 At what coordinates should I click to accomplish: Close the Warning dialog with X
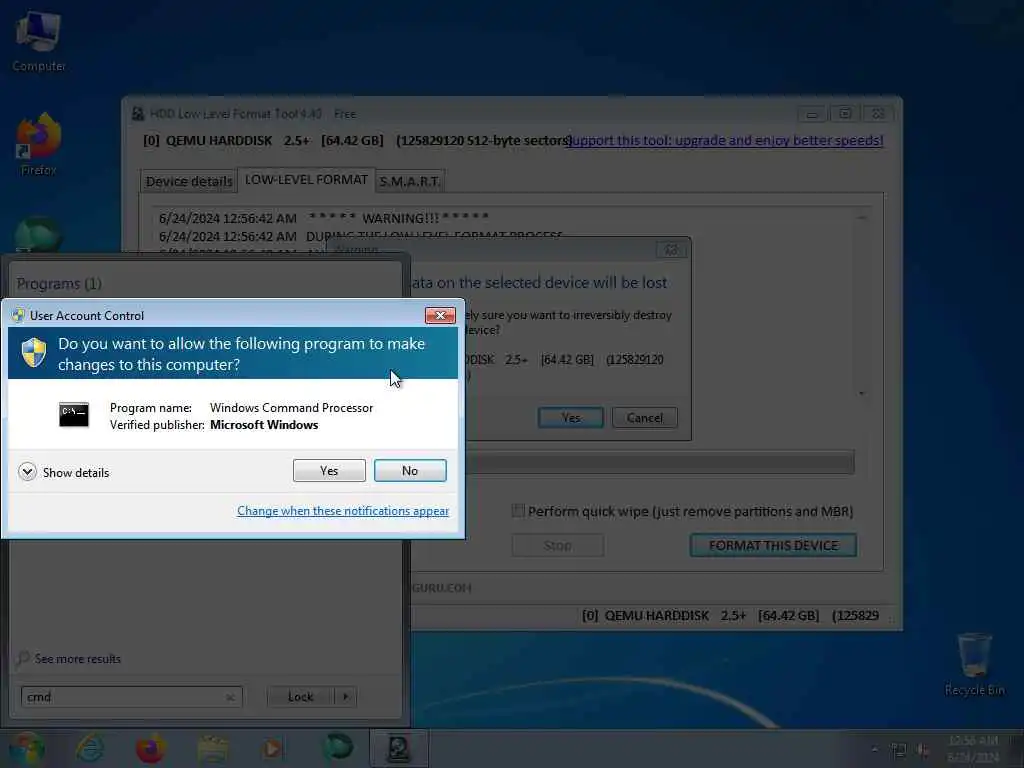[x=671, y=250]
